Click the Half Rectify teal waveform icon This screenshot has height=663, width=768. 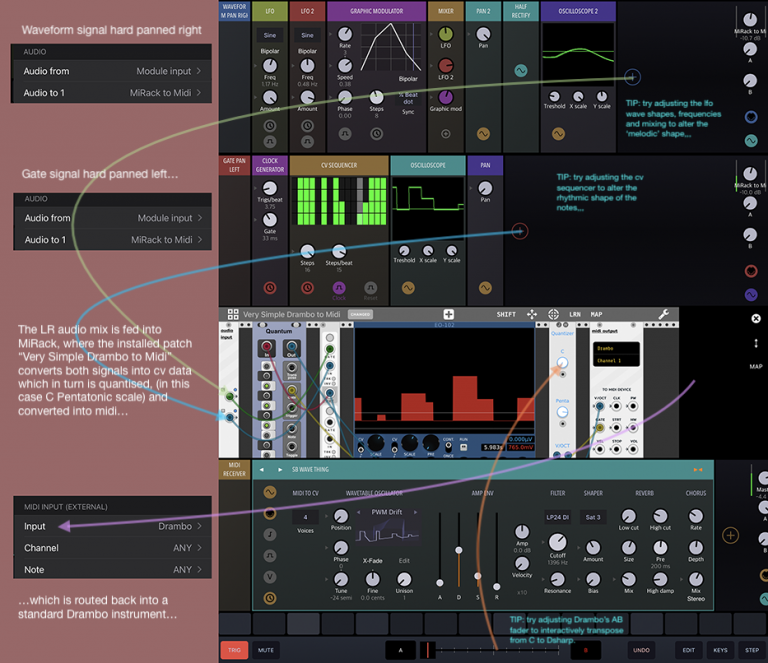point(521,71)
